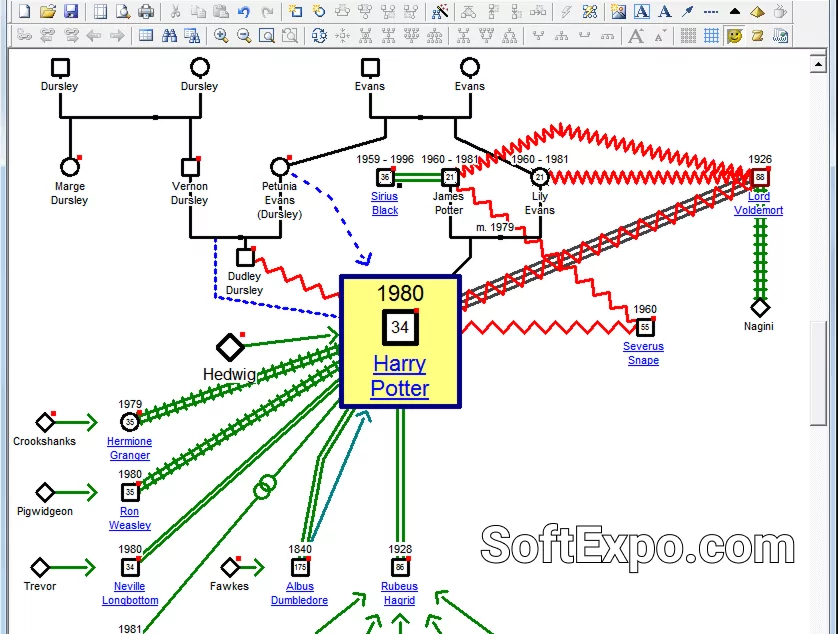Save the current genogram

pyautogui.click(x=71, y=11)
